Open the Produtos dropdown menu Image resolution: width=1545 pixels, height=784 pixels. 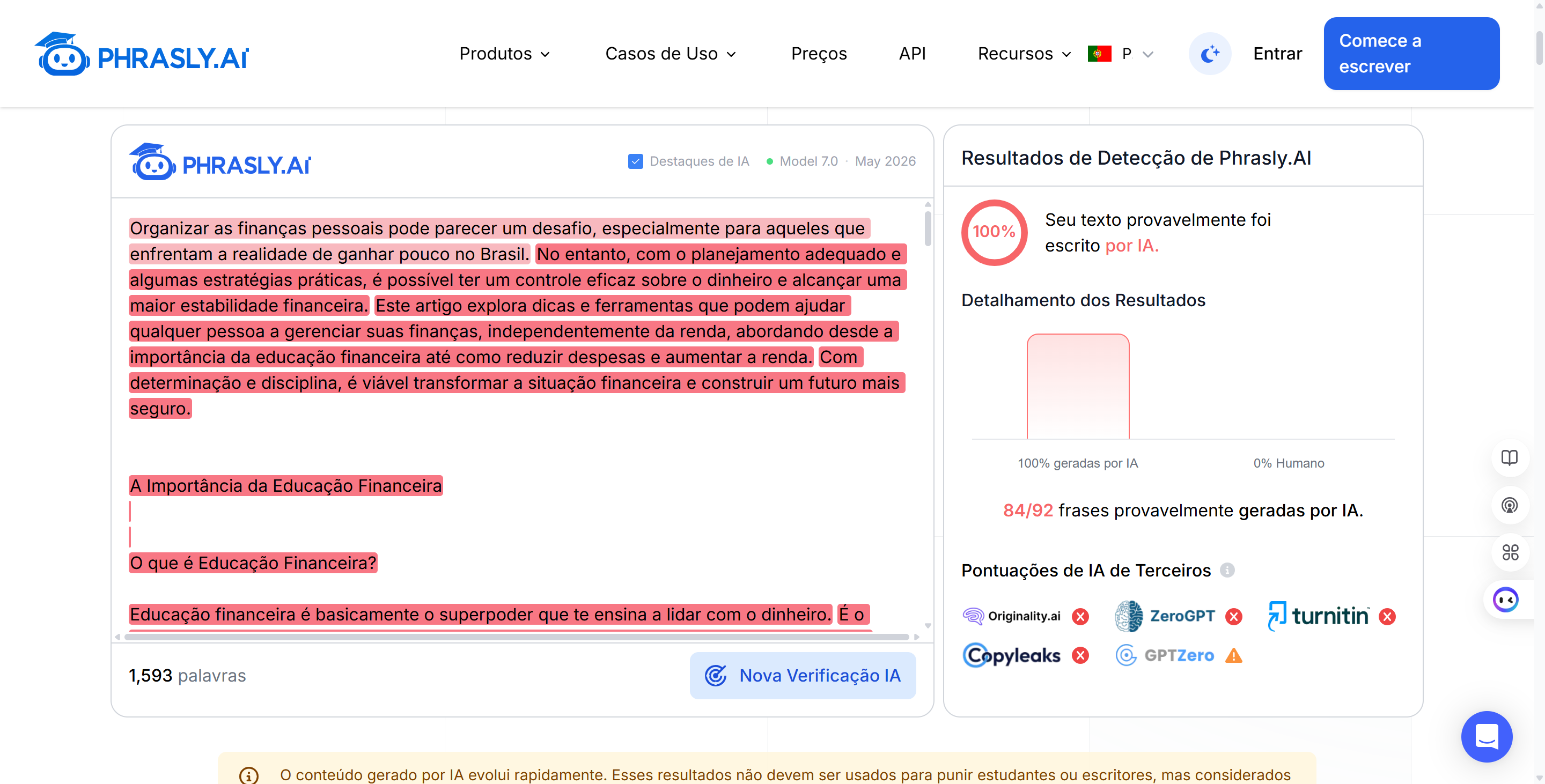coord(504,54)
